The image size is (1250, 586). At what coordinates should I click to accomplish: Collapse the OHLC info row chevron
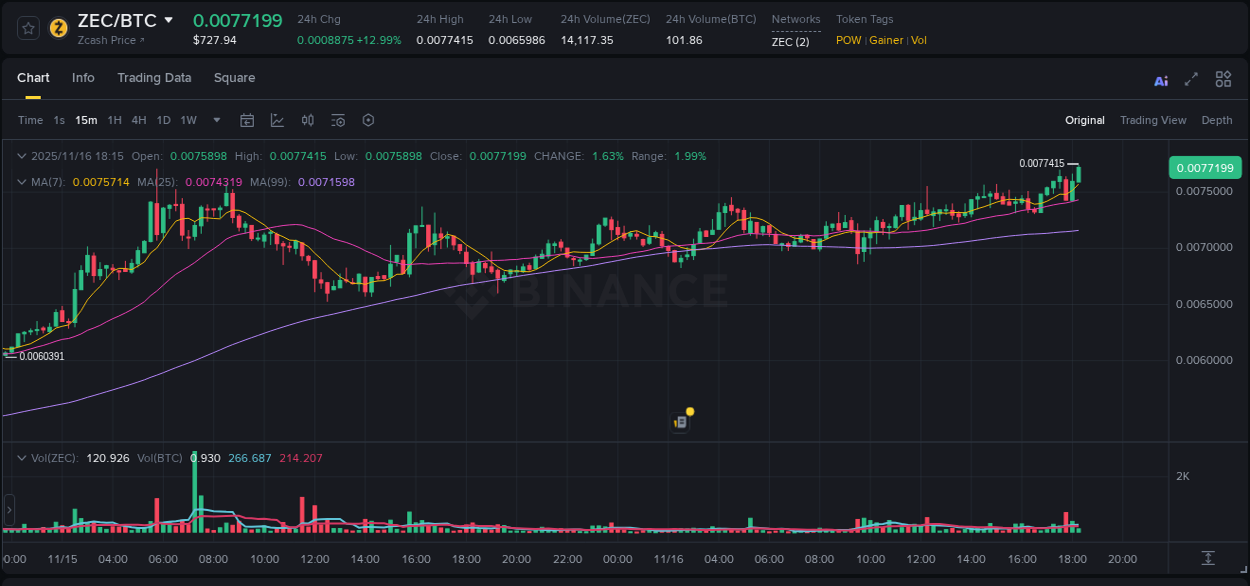(22, 157)
